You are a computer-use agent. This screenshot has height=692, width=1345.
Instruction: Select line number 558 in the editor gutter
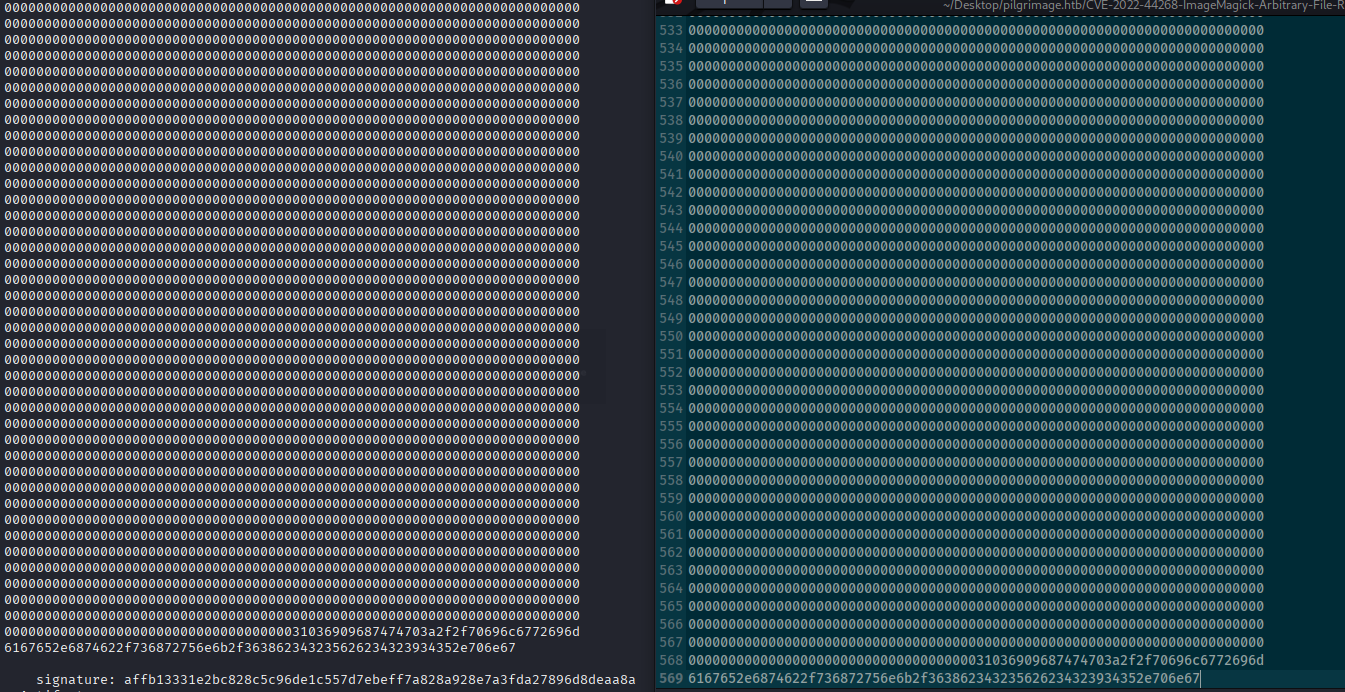coord(671,480)
